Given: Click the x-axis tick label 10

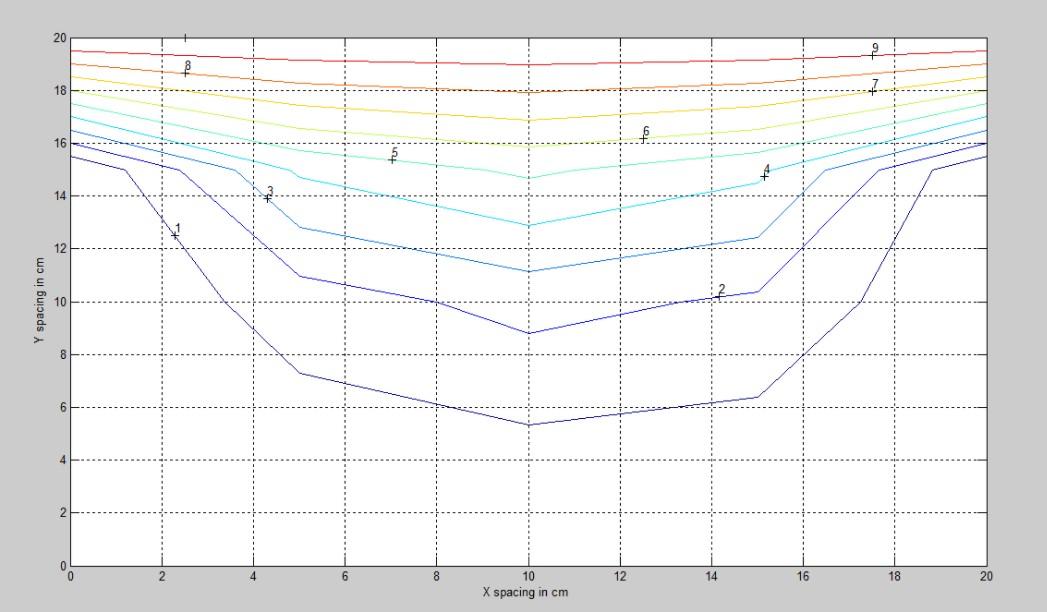Looking at the screenshot, I should [x=529, y=577].
